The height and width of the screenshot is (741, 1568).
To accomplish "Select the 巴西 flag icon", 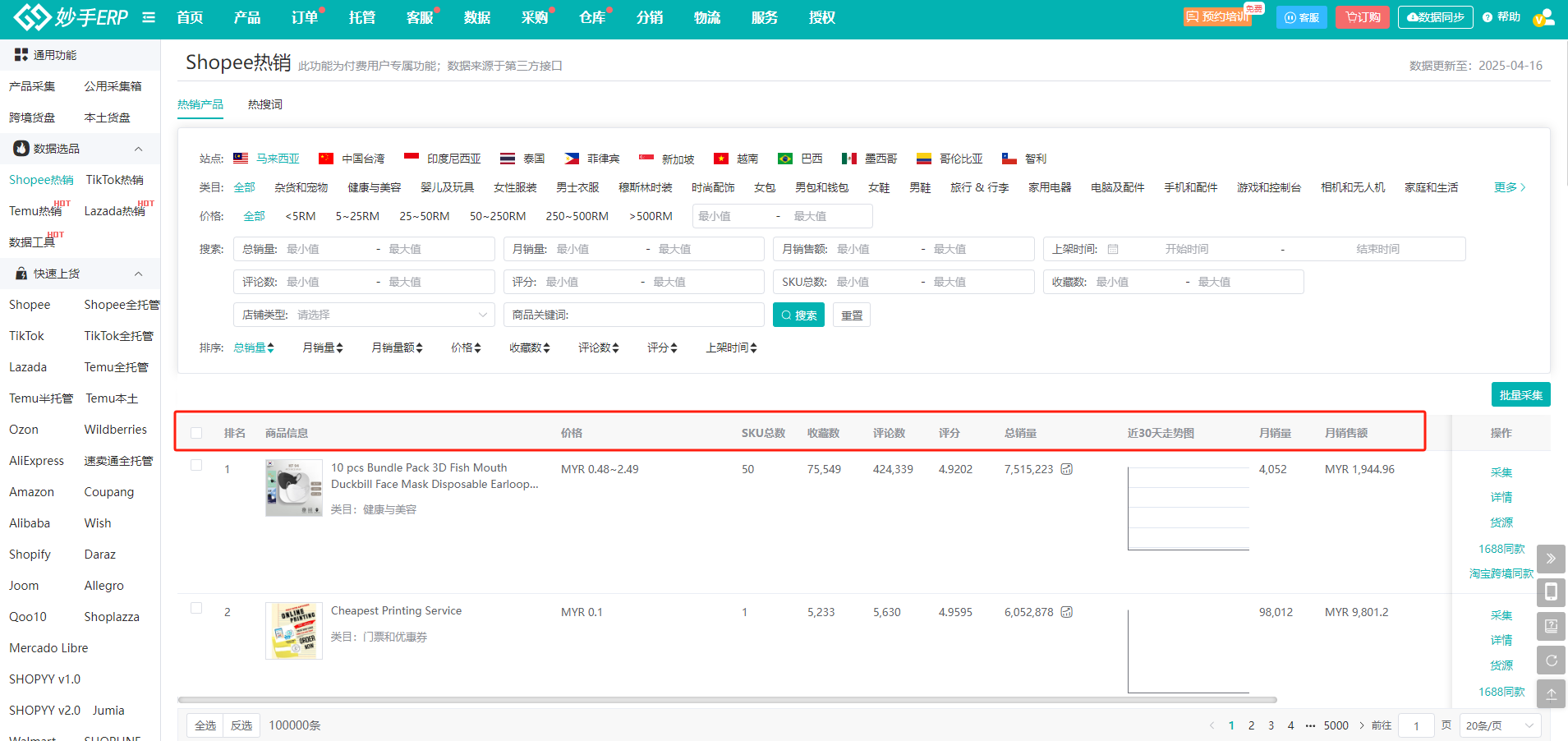I will (x=785, y=158).
